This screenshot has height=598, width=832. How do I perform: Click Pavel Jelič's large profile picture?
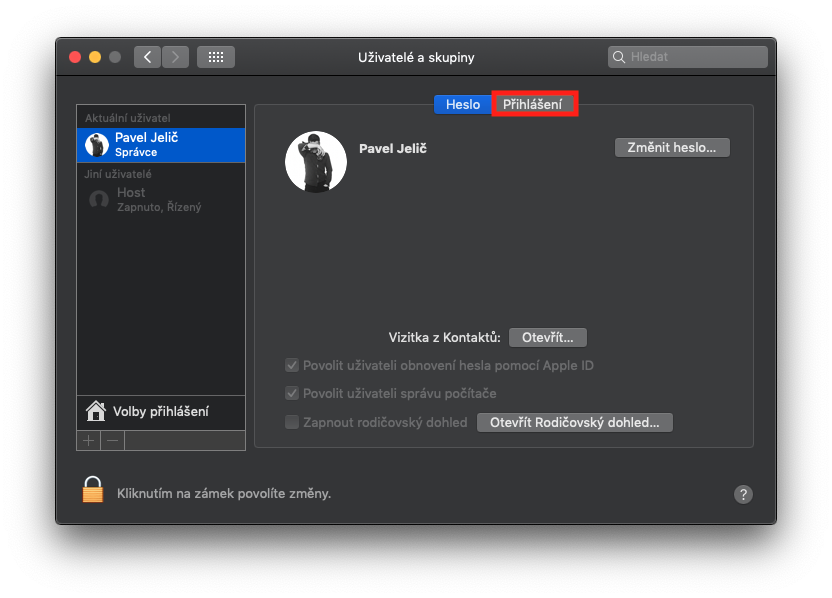point(316,161)
